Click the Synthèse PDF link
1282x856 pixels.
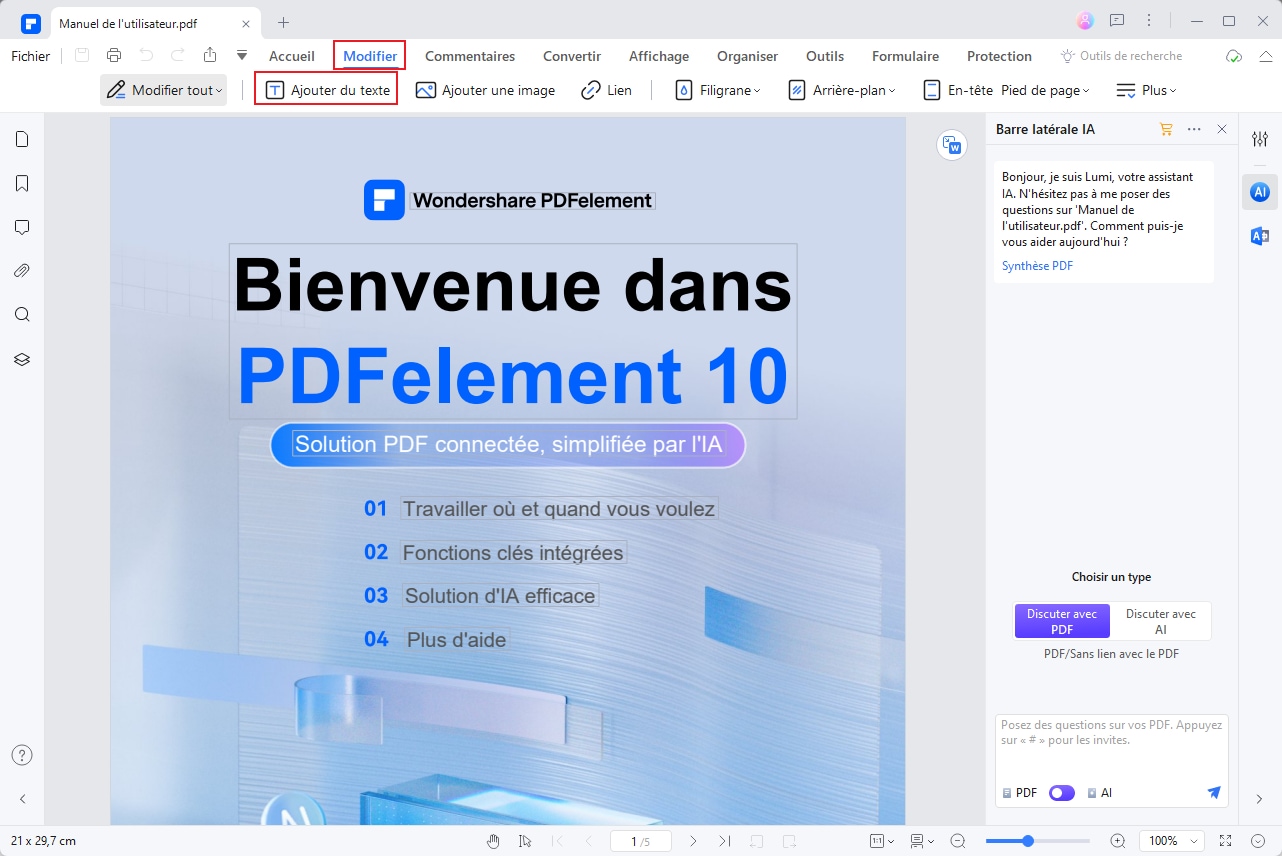1037,266
